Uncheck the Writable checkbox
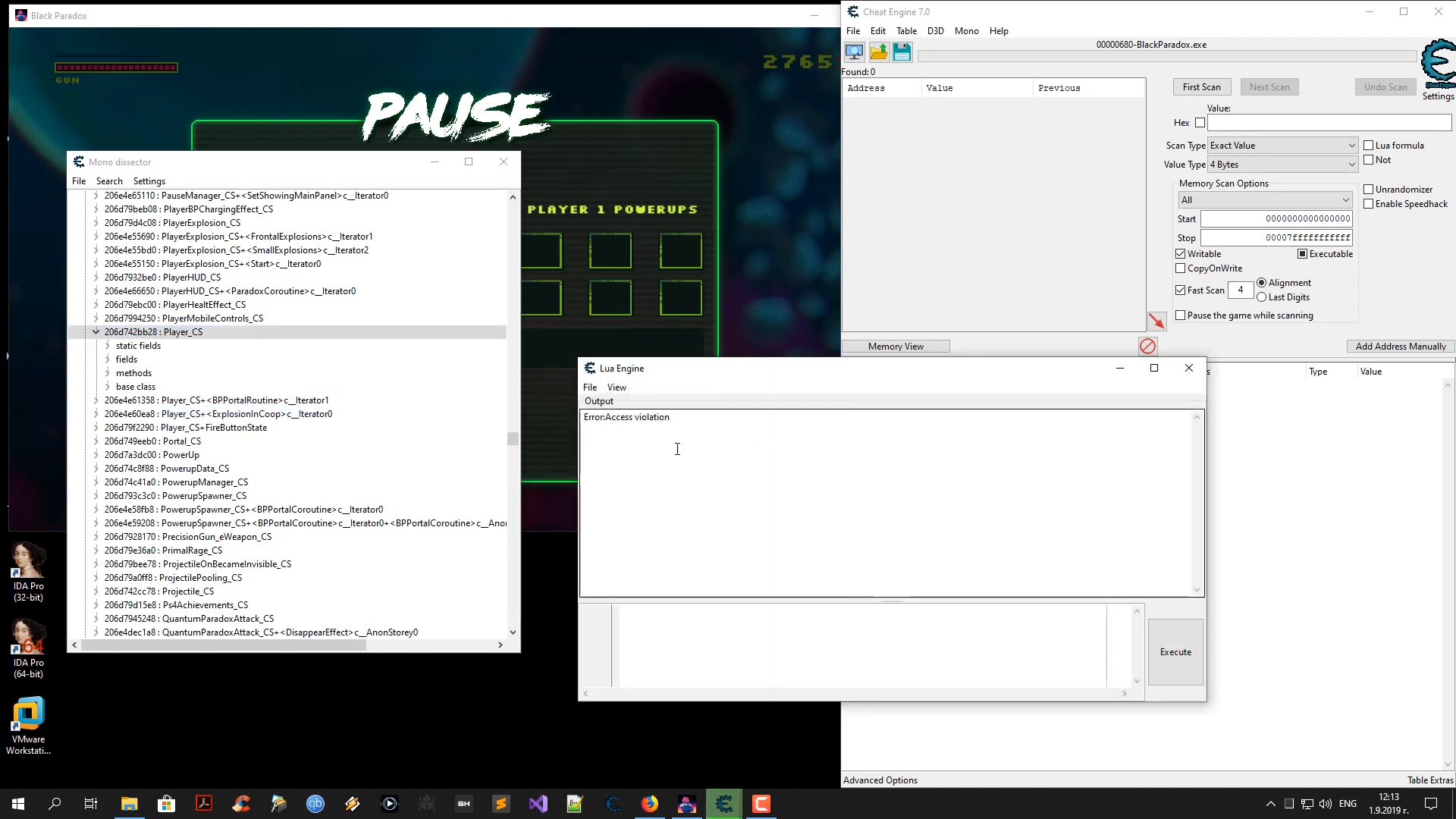1456x819 pixels. coord(1181,254)
